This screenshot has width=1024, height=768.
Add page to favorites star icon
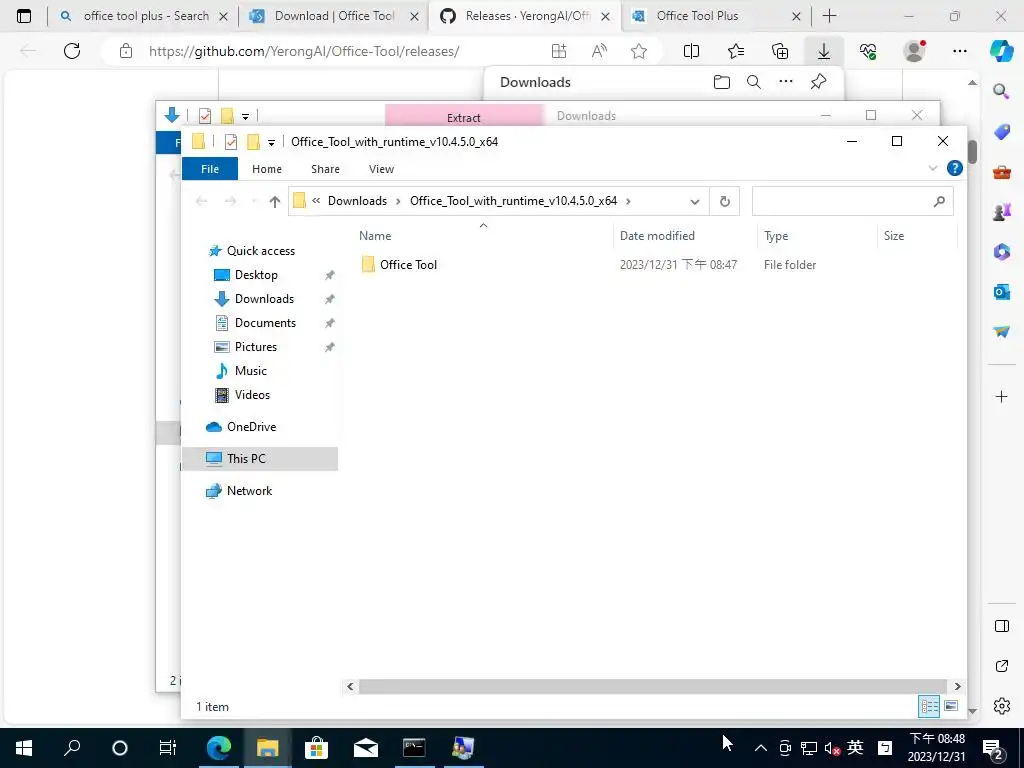[639, 51]
